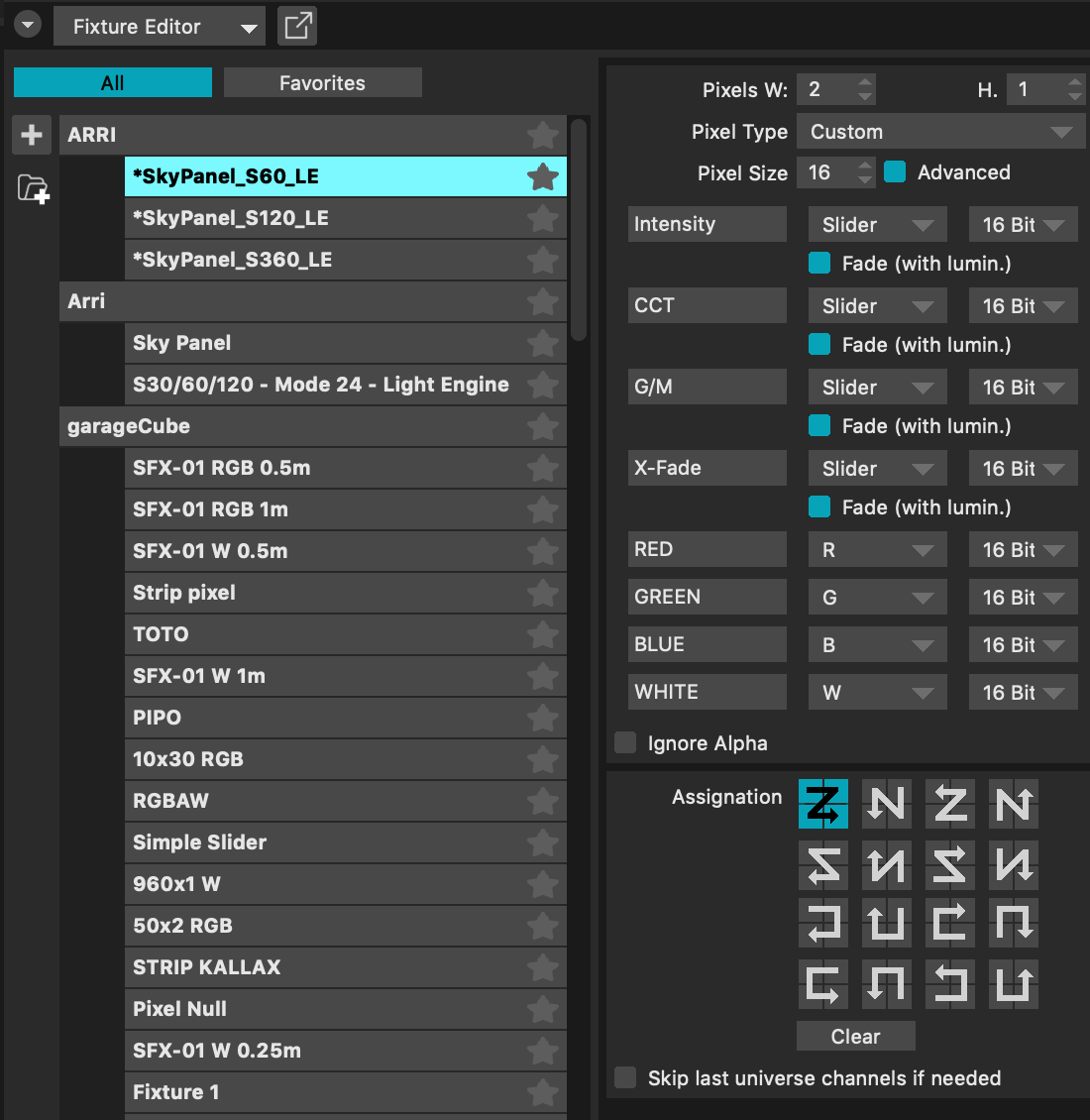Open the Pixel Type Custom dropdown

[x=940, y=132]
